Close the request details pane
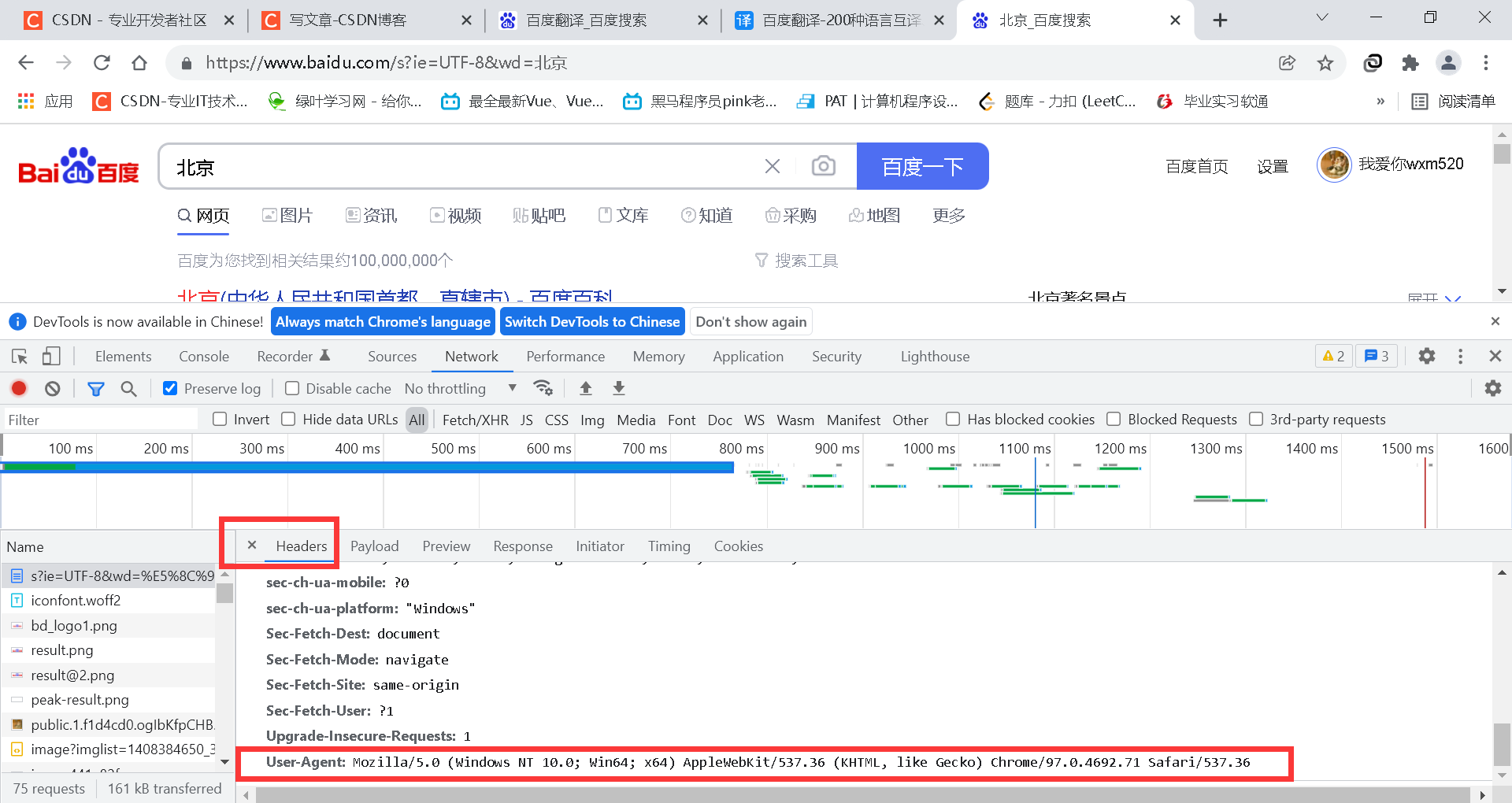This screenshot has height=803, width=1512. (252, 545)
